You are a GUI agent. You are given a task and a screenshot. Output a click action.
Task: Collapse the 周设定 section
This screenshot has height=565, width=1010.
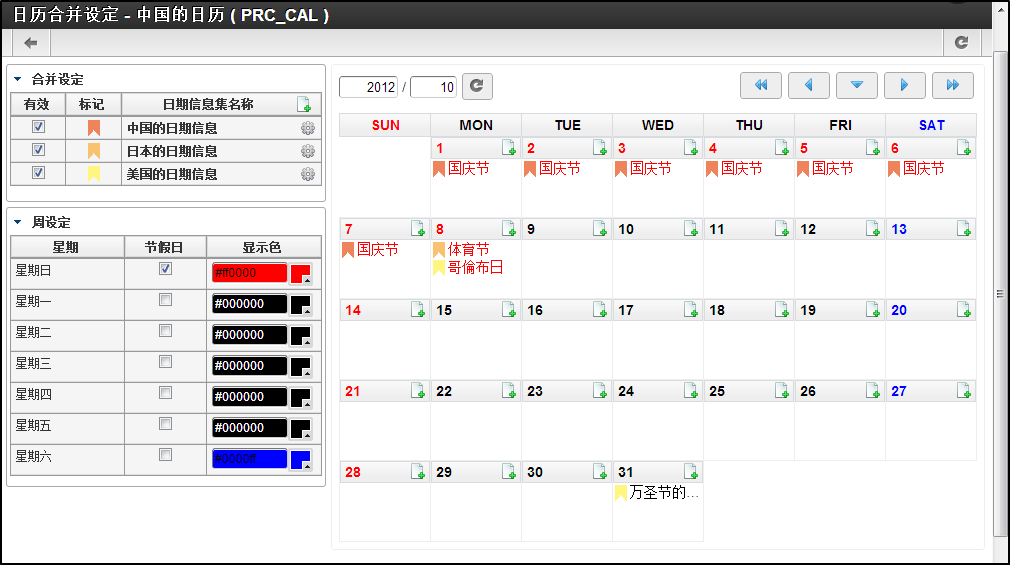pyautogui.click(x=17, y=222)
